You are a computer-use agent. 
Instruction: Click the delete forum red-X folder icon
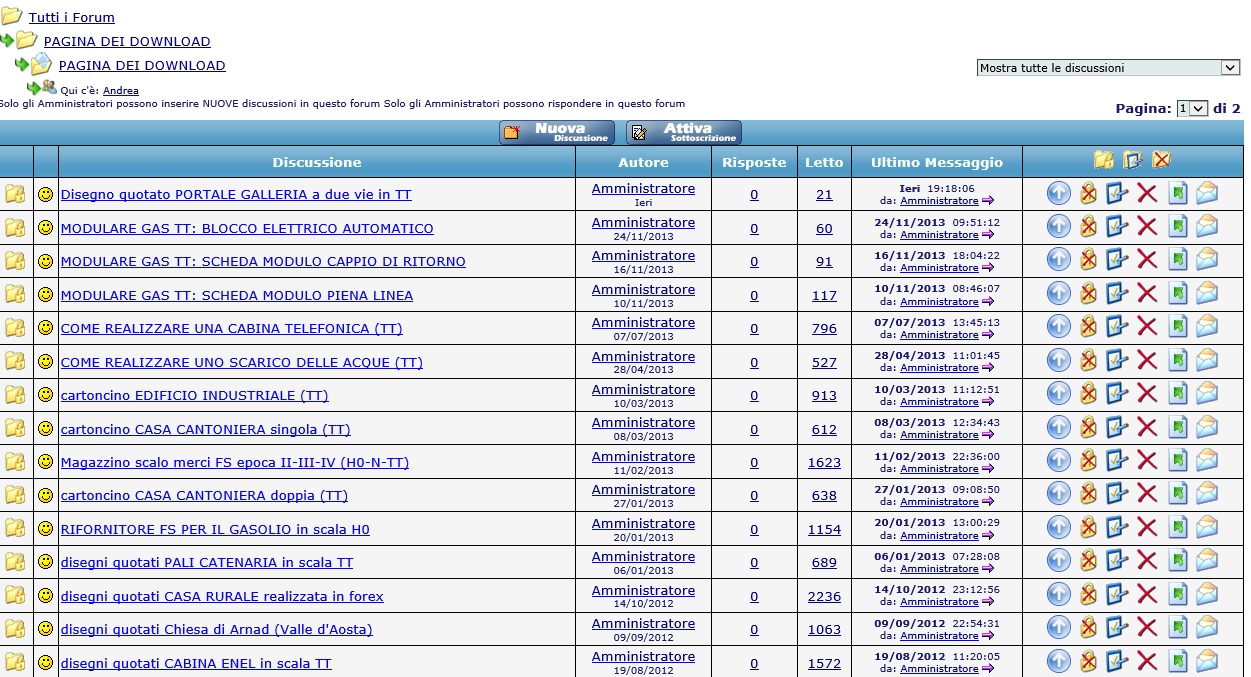coord(1161,160)
